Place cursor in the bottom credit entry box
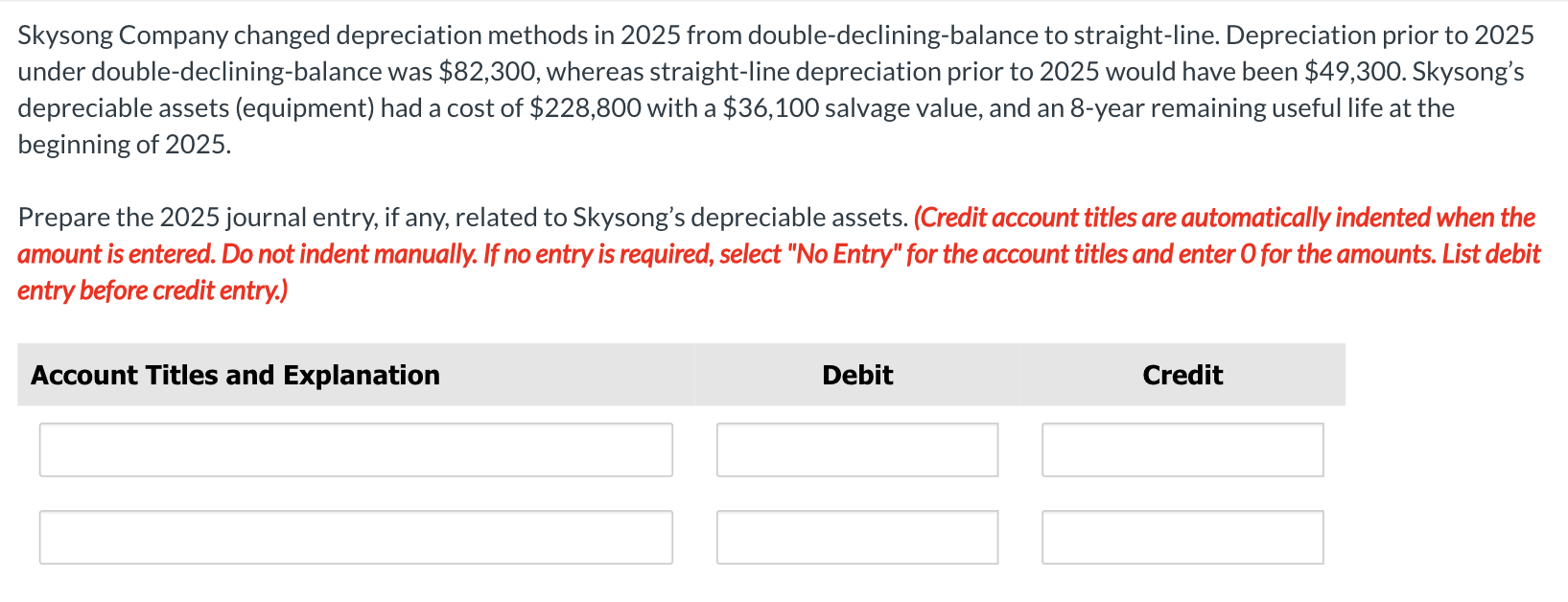Screen dimensions: 1568x602 pyautogui.click(x=1182, y=536)
